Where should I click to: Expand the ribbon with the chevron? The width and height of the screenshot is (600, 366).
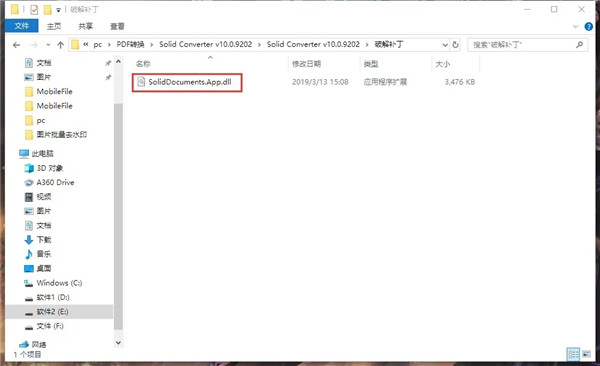coord(575,26)
